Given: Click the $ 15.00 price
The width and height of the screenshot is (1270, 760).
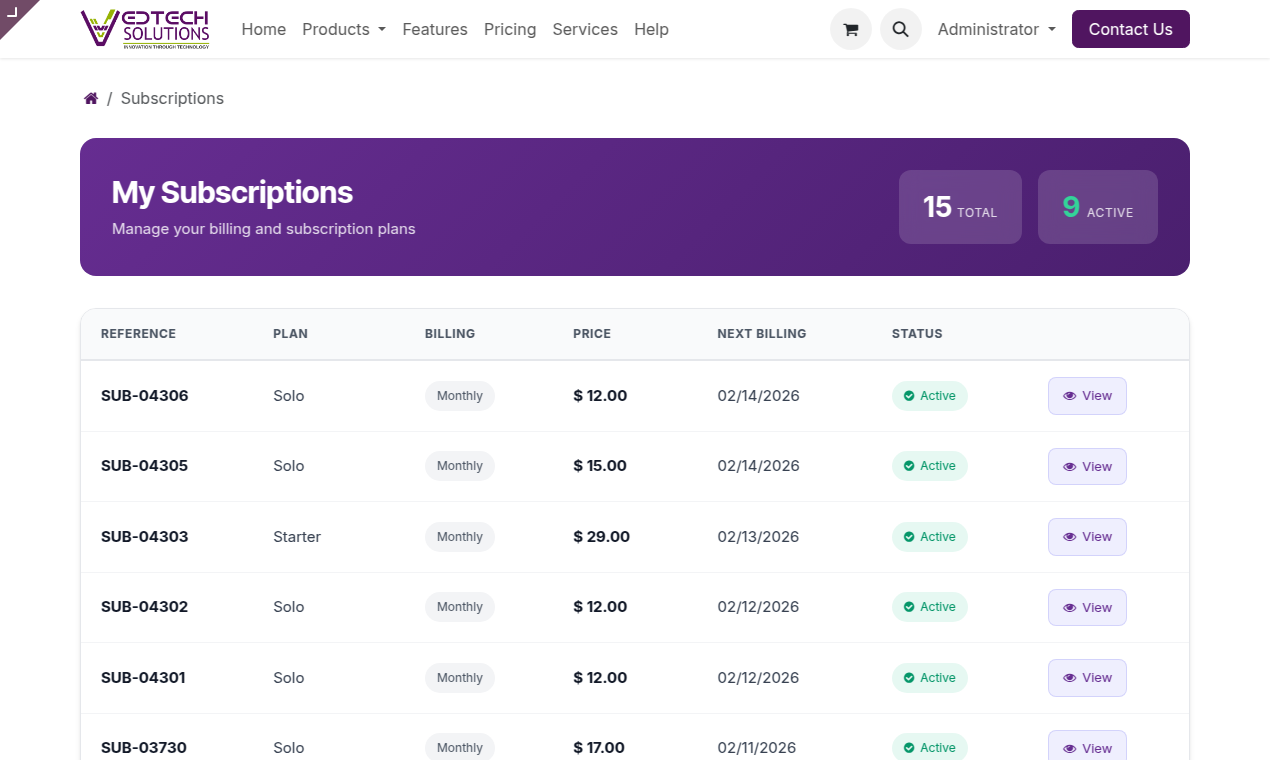Looking at the screenshot, I should pos(600,466).
